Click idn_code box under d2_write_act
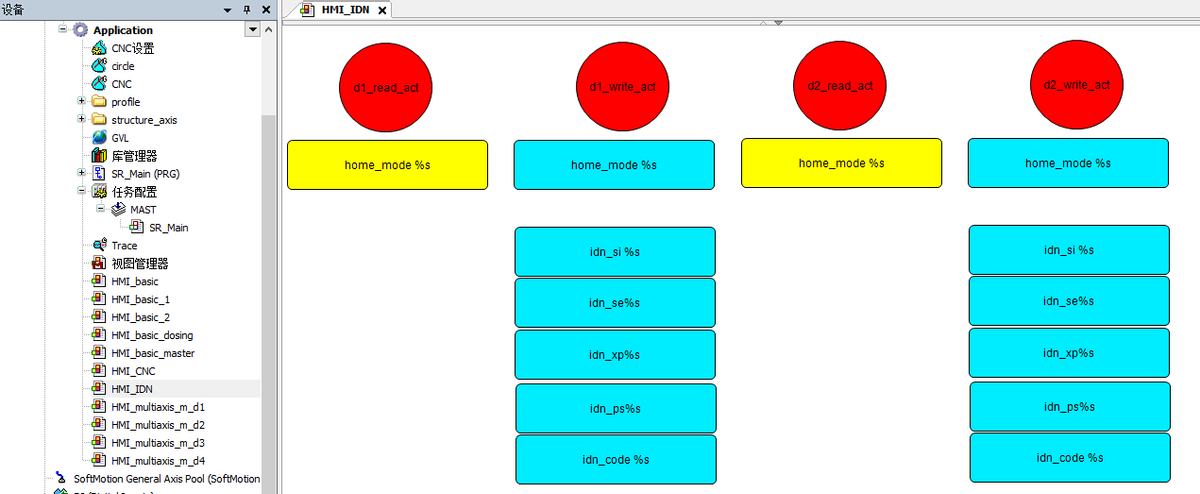 tap(1069, 458)
